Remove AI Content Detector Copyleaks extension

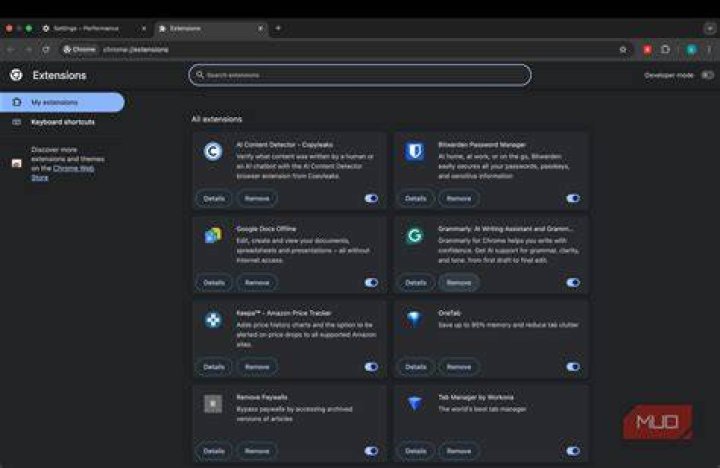(257, 198)
